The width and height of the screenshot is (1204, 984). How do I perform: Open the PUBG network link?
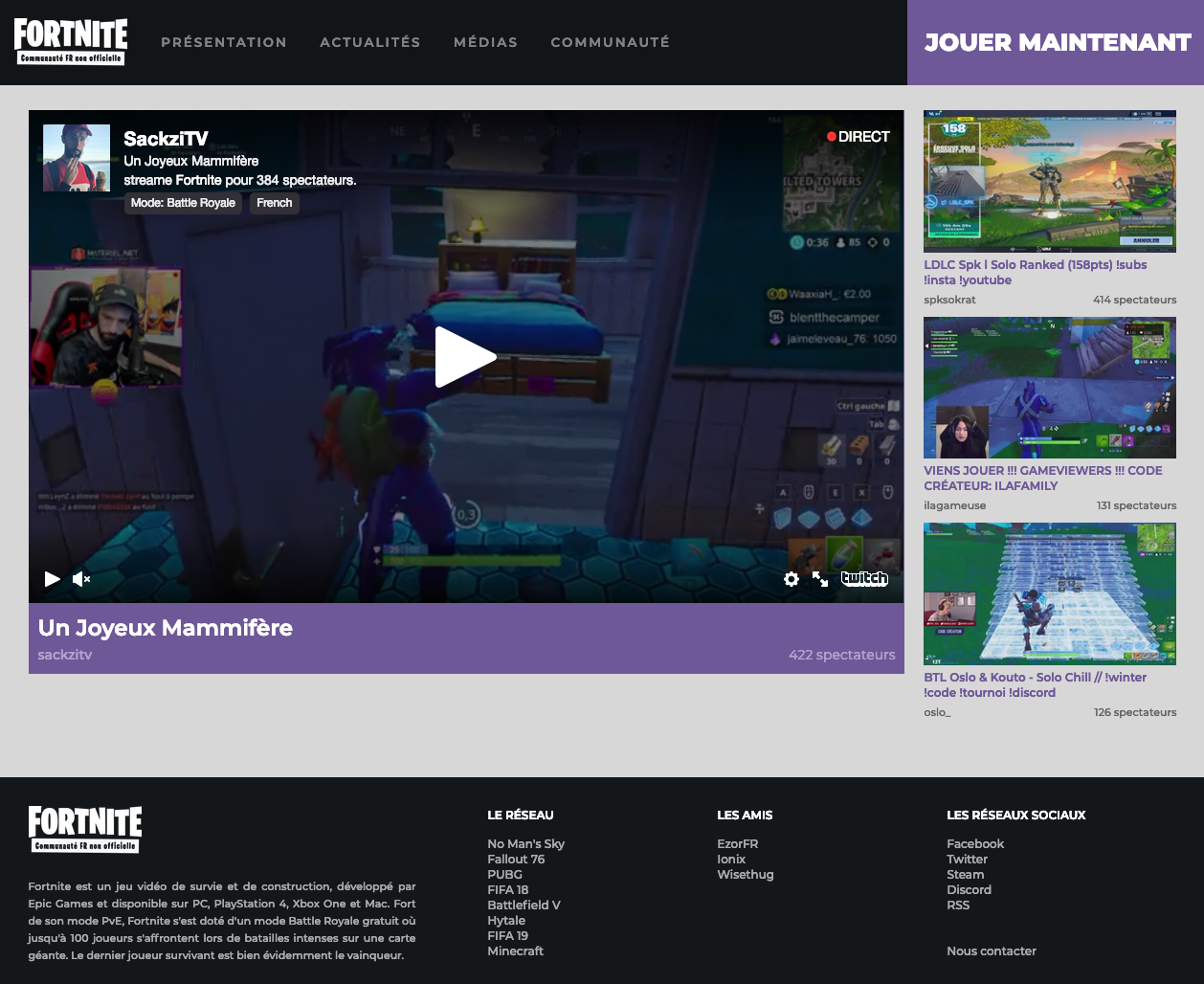tap(505, 875)
